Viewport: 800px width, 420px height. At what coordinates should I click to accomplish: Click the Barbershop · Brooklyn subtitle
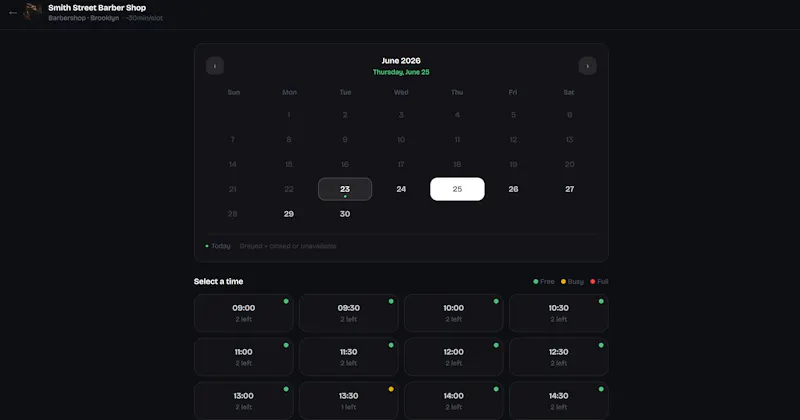84,18
